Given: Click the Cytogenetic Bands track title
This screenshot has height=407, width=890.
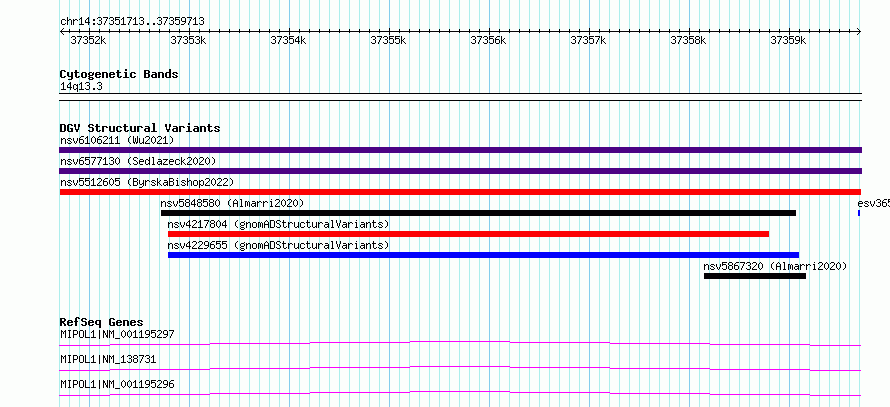Looking at the screenshot, I should click(119, 74).
